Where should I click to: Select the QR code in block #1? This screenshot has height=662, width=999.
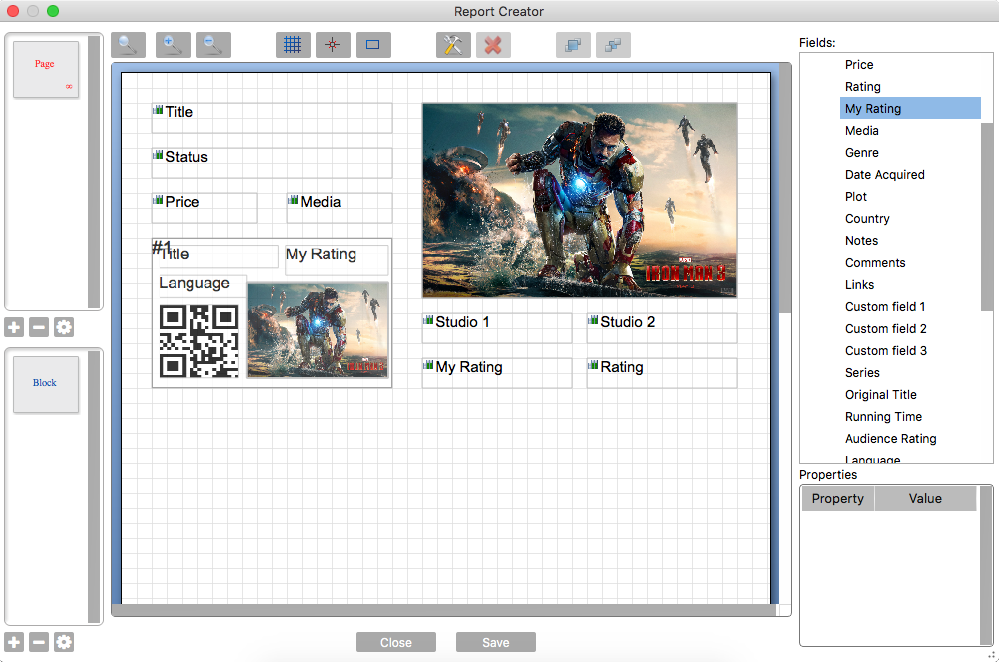click(199, 341)
